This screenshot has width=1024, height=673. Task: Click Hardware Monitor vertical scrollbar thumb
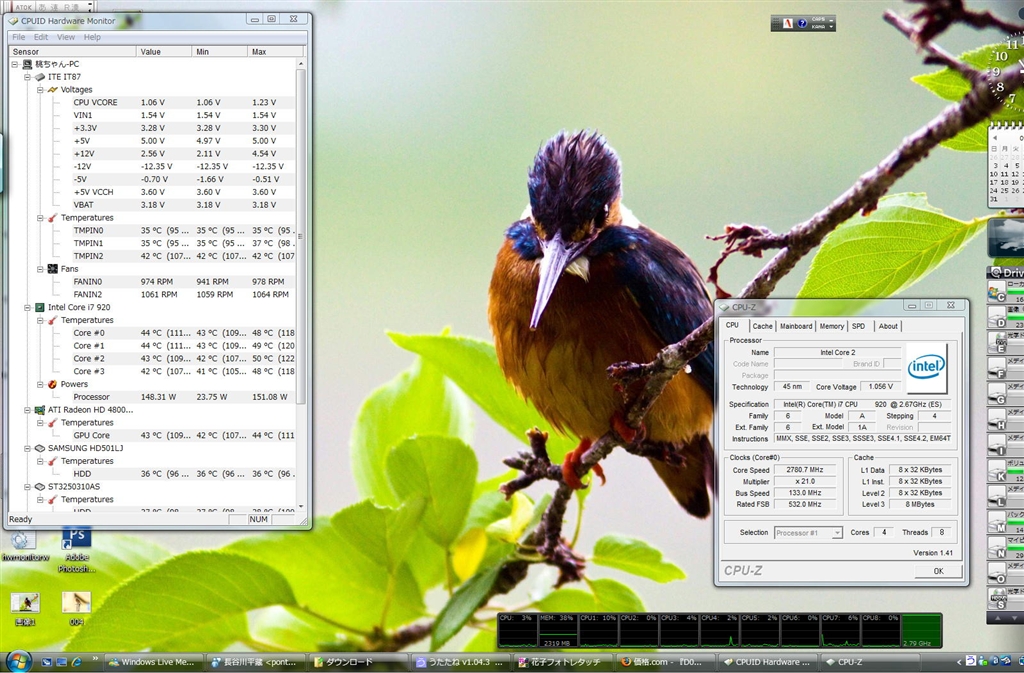click(x=301, y=236)
